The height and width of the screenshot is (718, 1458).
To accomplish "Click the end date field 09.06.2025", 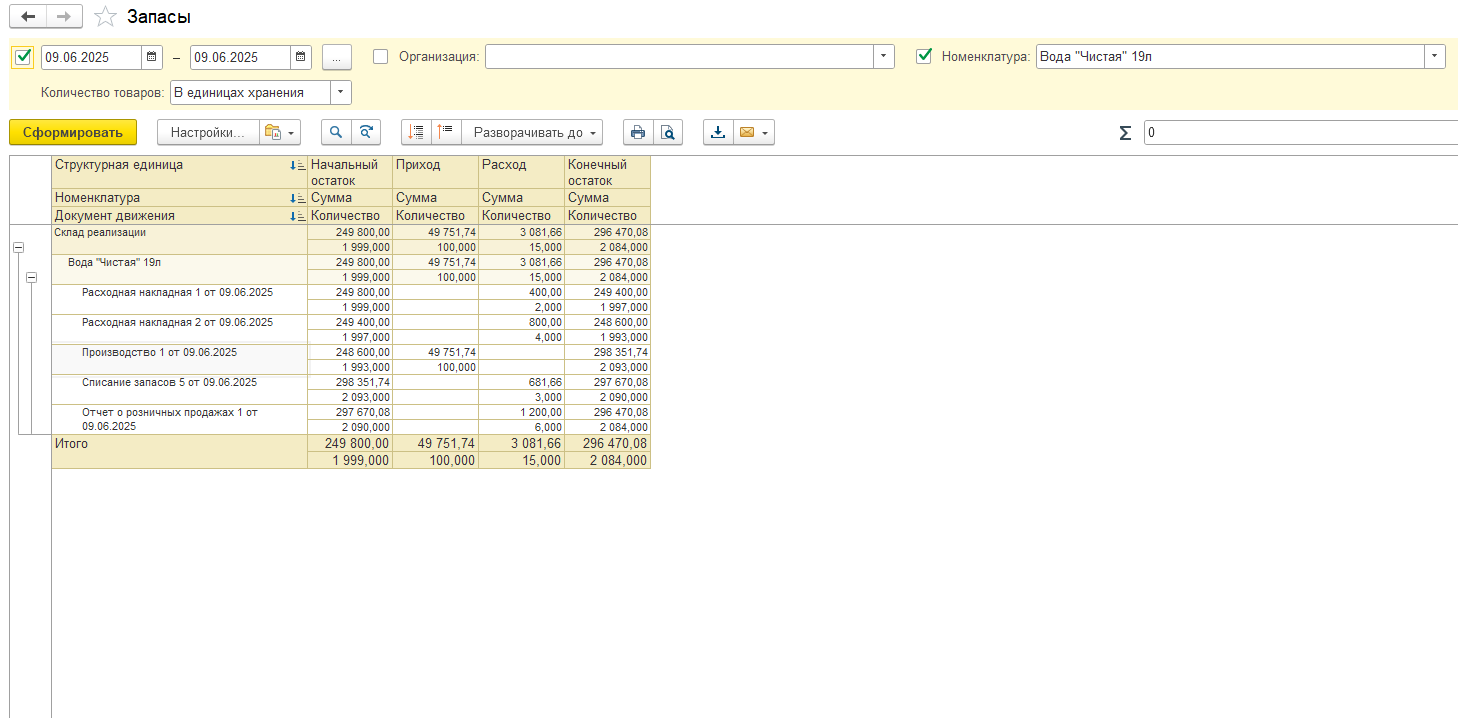I will 240,57.
